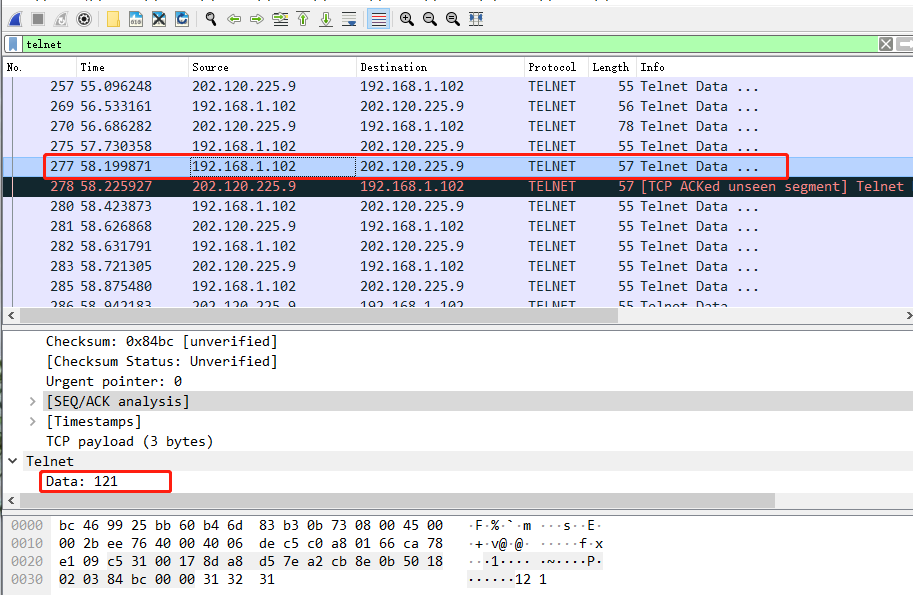Close the capture file icon
The height and width of the screenshot is (595, 913).
(x=159, y=19)
